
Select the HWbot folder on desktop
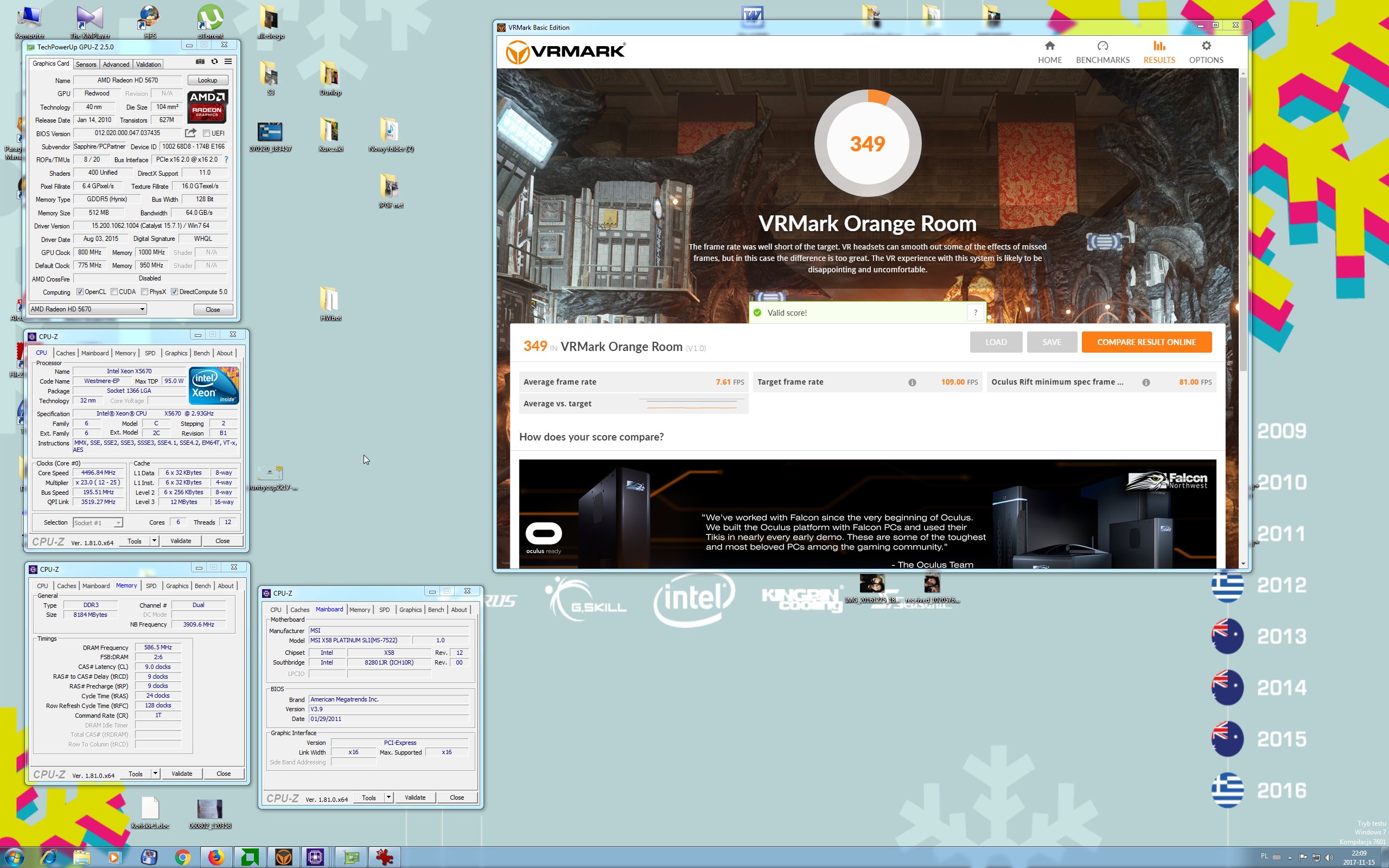coord(330,303)
